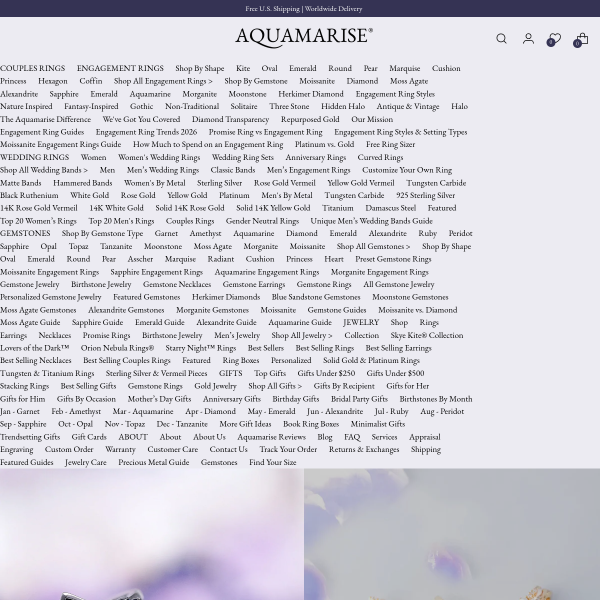Open Gifts for Her link
The width and height of the screenshot is (600, 600).
click(408, 386)
